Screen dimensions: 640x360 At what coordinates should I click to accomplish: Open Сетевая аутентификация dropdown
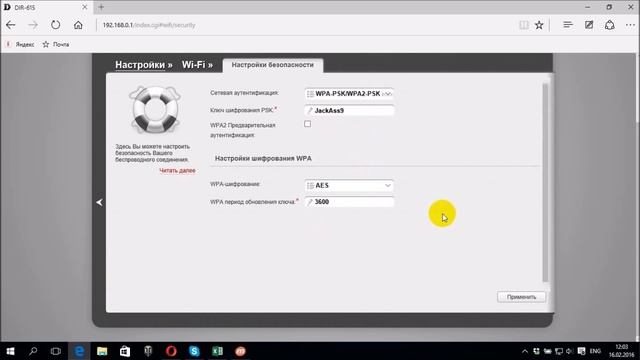349,93
